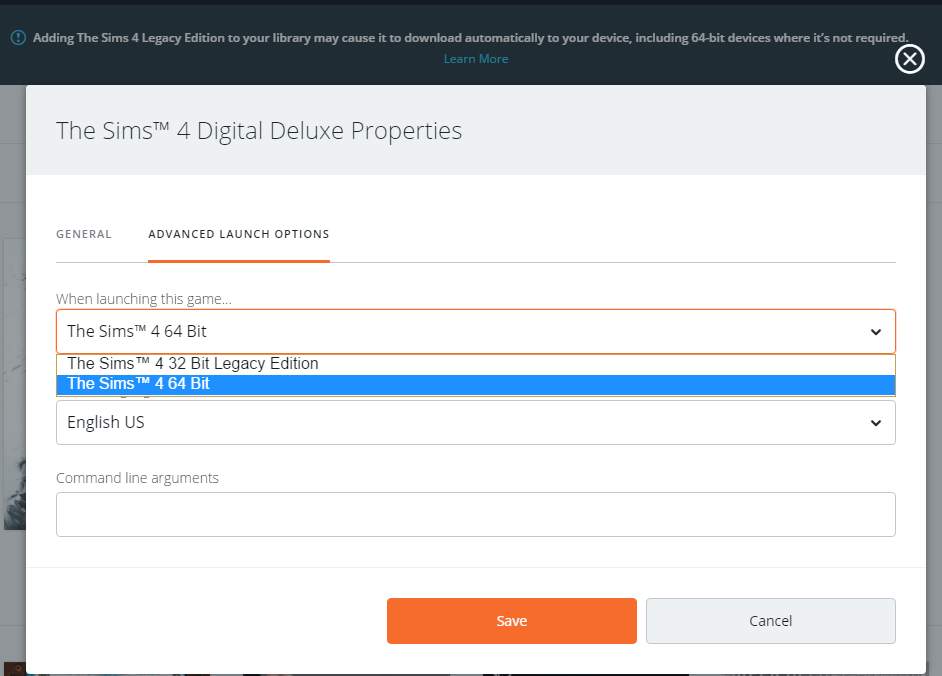The width and height of the screenshot is (942, 676).
Task: Click the info icon in the notification banner
Action: pos(18,37)
